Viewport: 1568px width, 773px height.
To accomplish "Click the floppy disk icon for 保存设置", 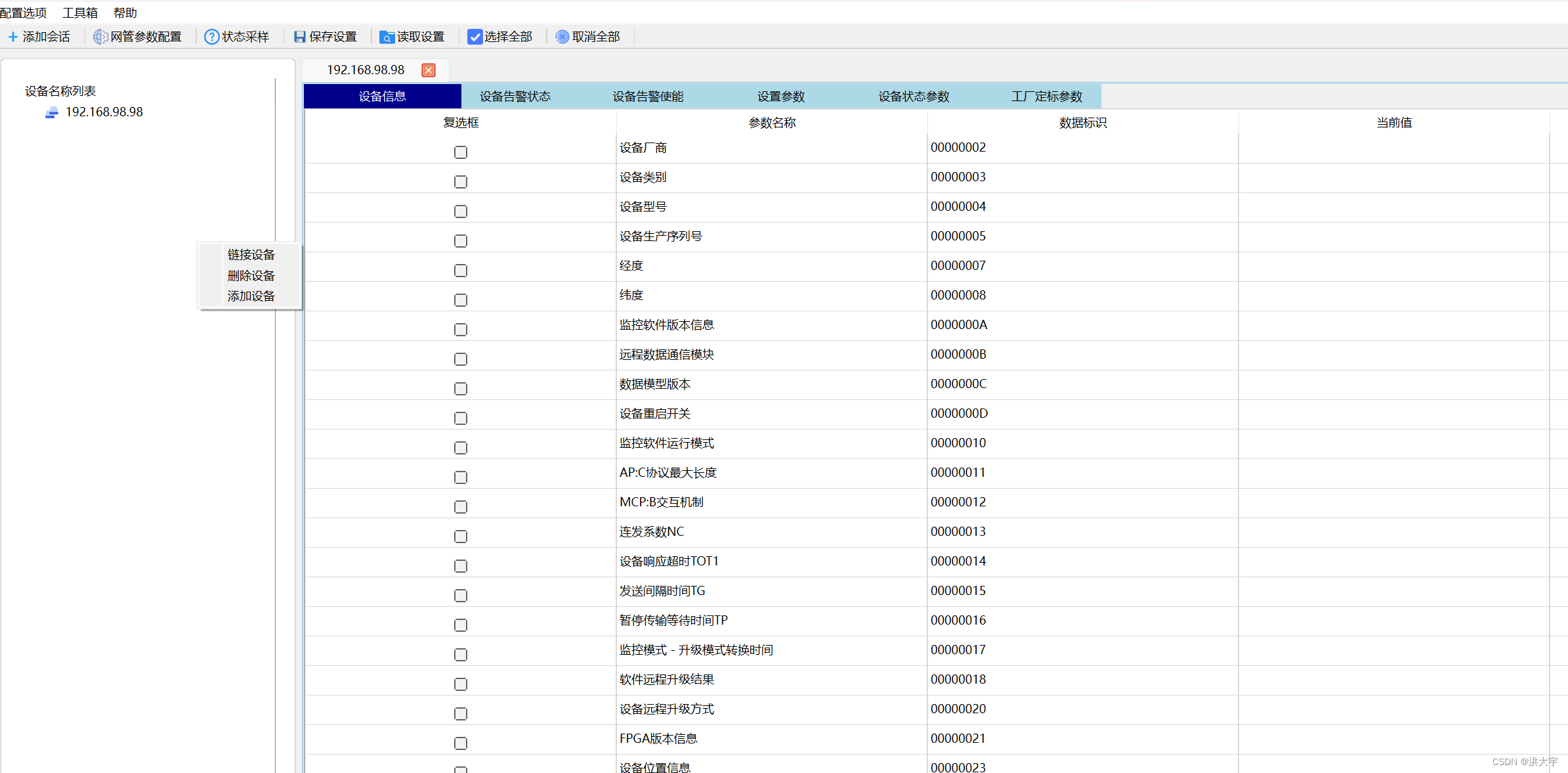I will [x=300, y=37].
